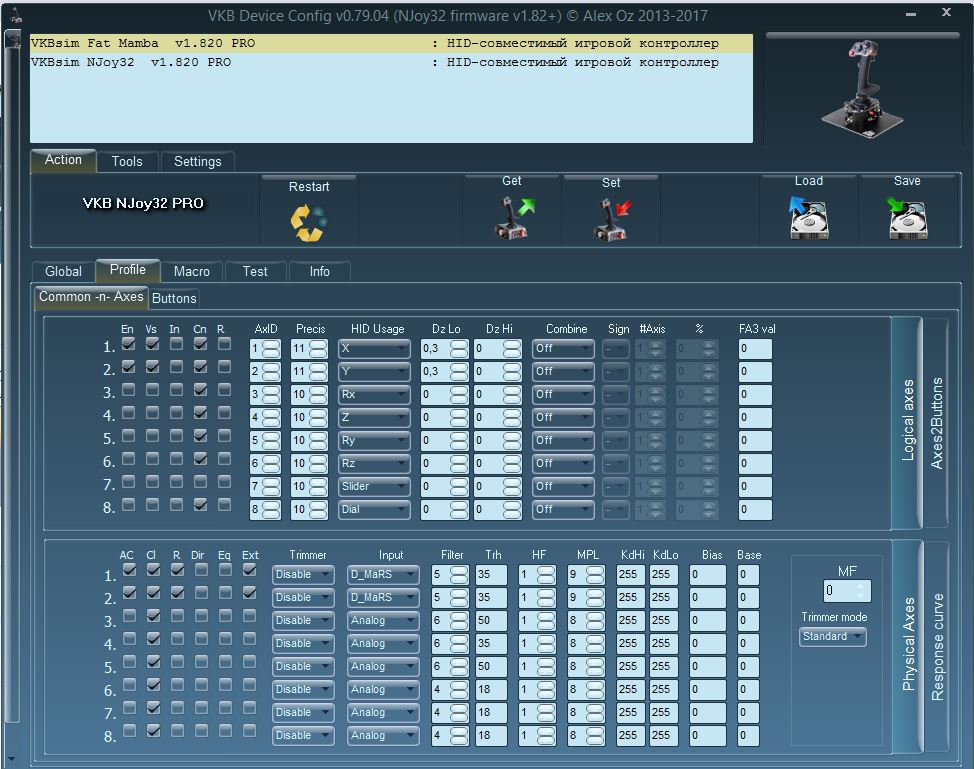Click Bias field for physical axis 6
This screenshot has width=974, height=769.
tap(708, 689)
